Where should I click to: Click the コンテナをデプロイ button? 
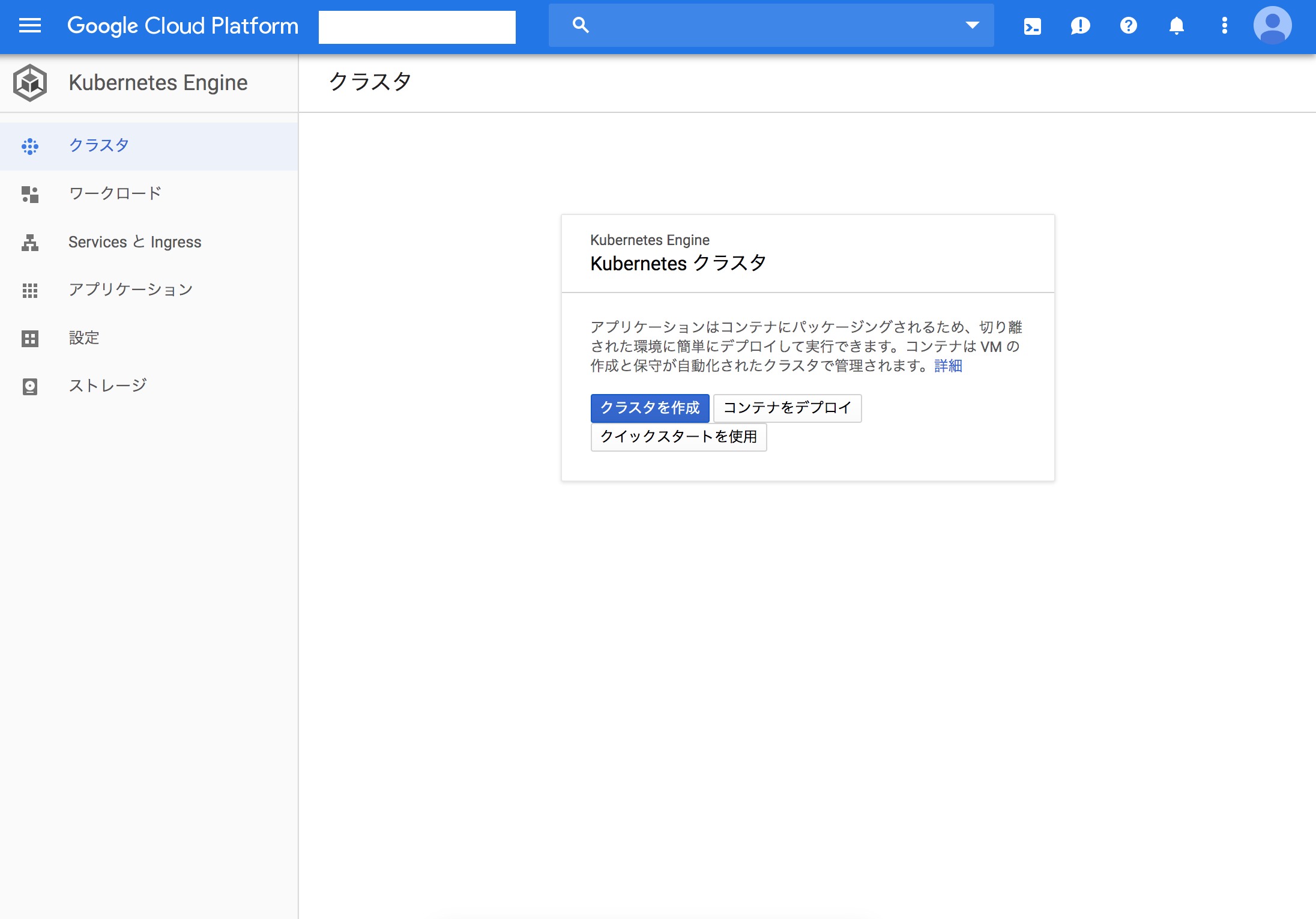click(785, 407)
